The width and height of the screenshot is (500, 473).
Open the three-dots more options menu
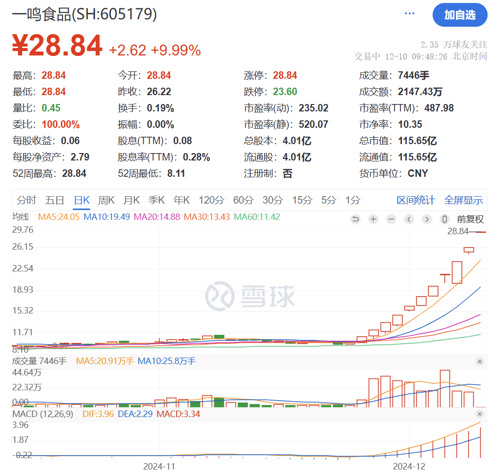[x=409, y=13]
